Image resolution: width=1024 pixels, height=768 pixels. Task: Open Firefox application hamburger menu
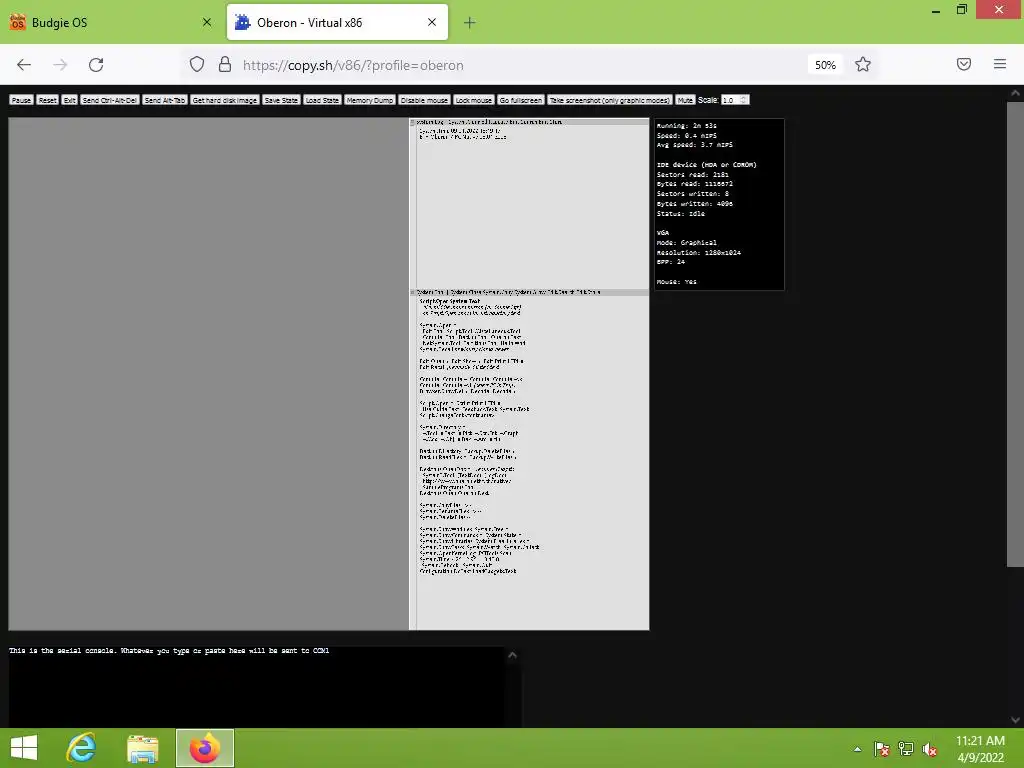click(1000, 64)
